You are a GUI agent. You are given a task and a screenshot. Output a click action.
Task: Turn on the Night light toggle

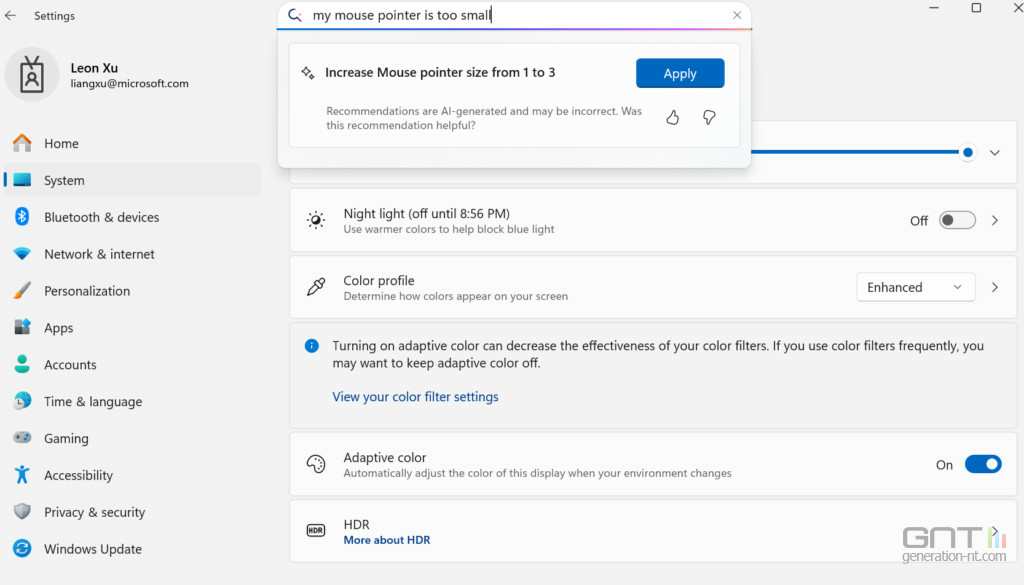[957, 220]
